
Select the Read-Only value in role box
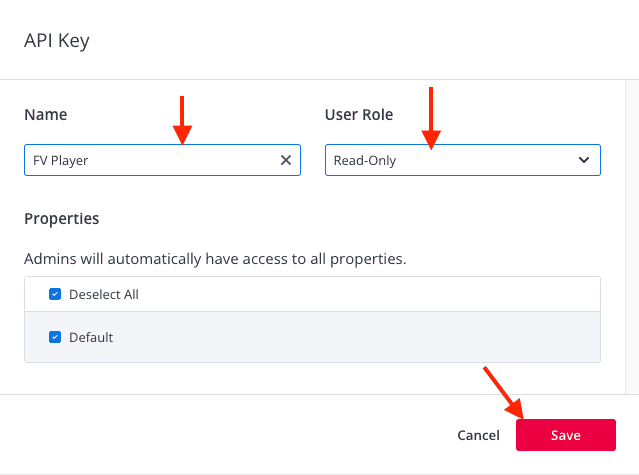[365, 161]
